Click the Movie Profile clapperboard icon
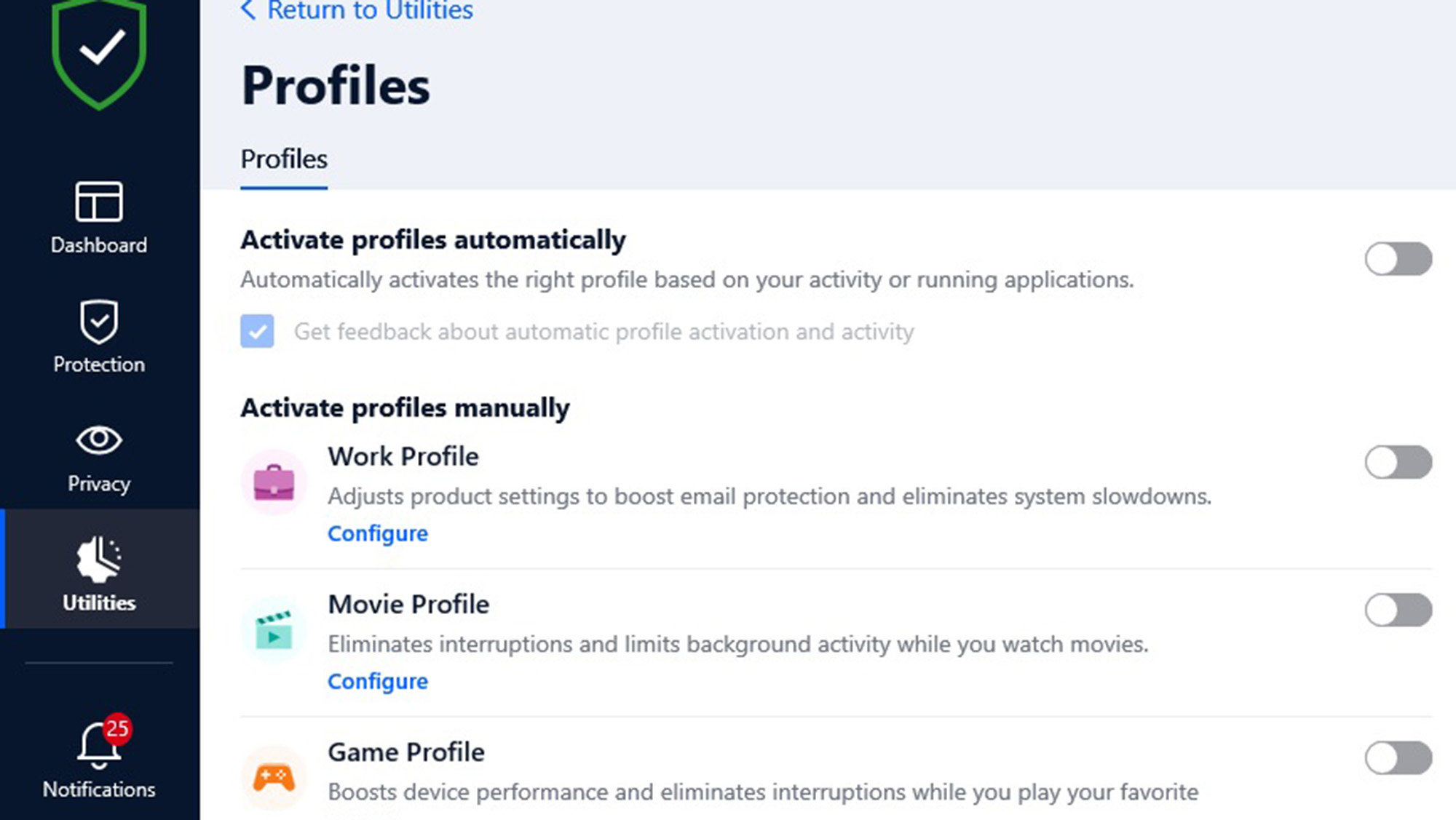Viewport: 1456px width, 820px height. 274,630
